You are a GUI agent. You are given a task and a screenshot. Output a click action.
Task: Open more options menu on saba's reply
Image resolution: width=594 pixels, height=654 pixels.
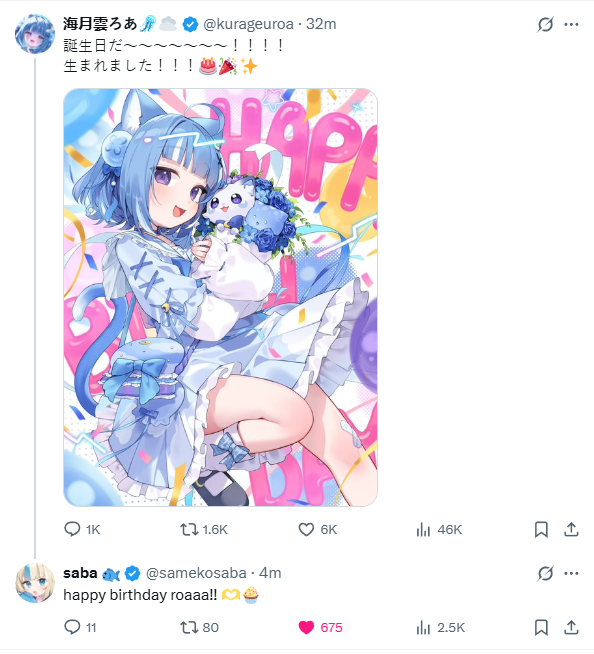(x=571, y=574)
